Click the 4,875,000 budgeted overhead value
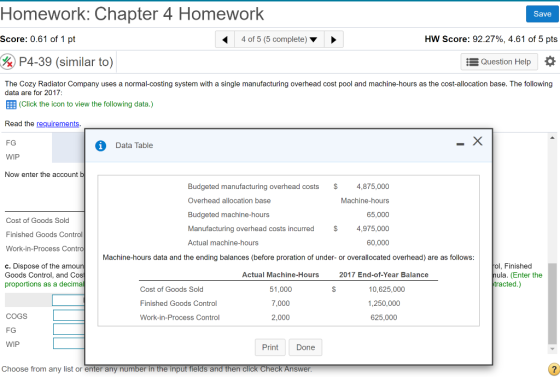 [372, 186]
